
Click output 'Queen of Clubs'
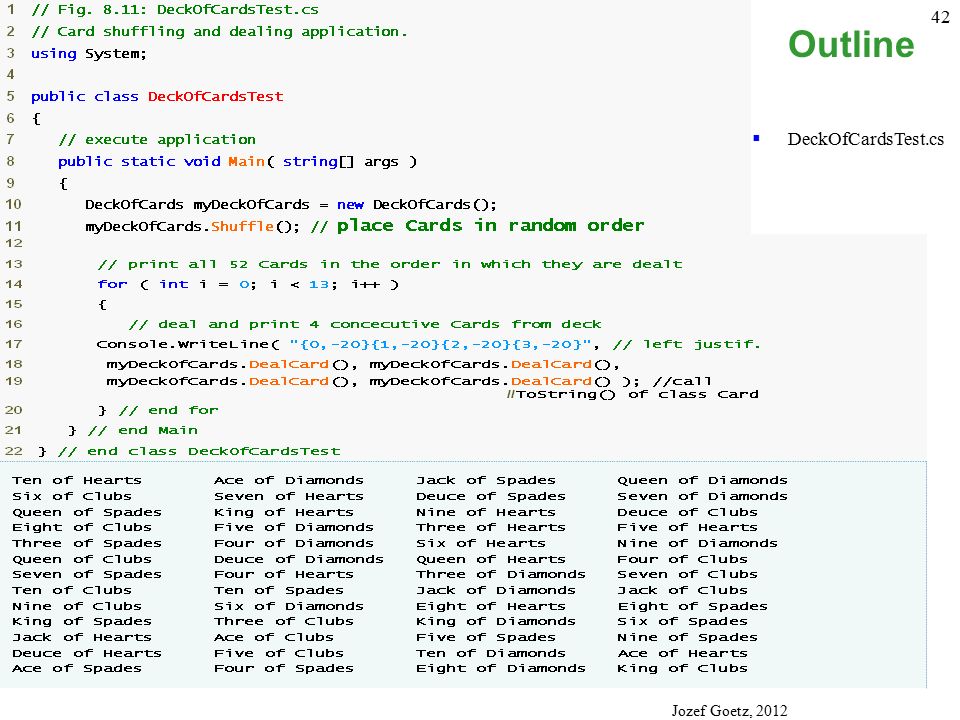click(81, 560)
